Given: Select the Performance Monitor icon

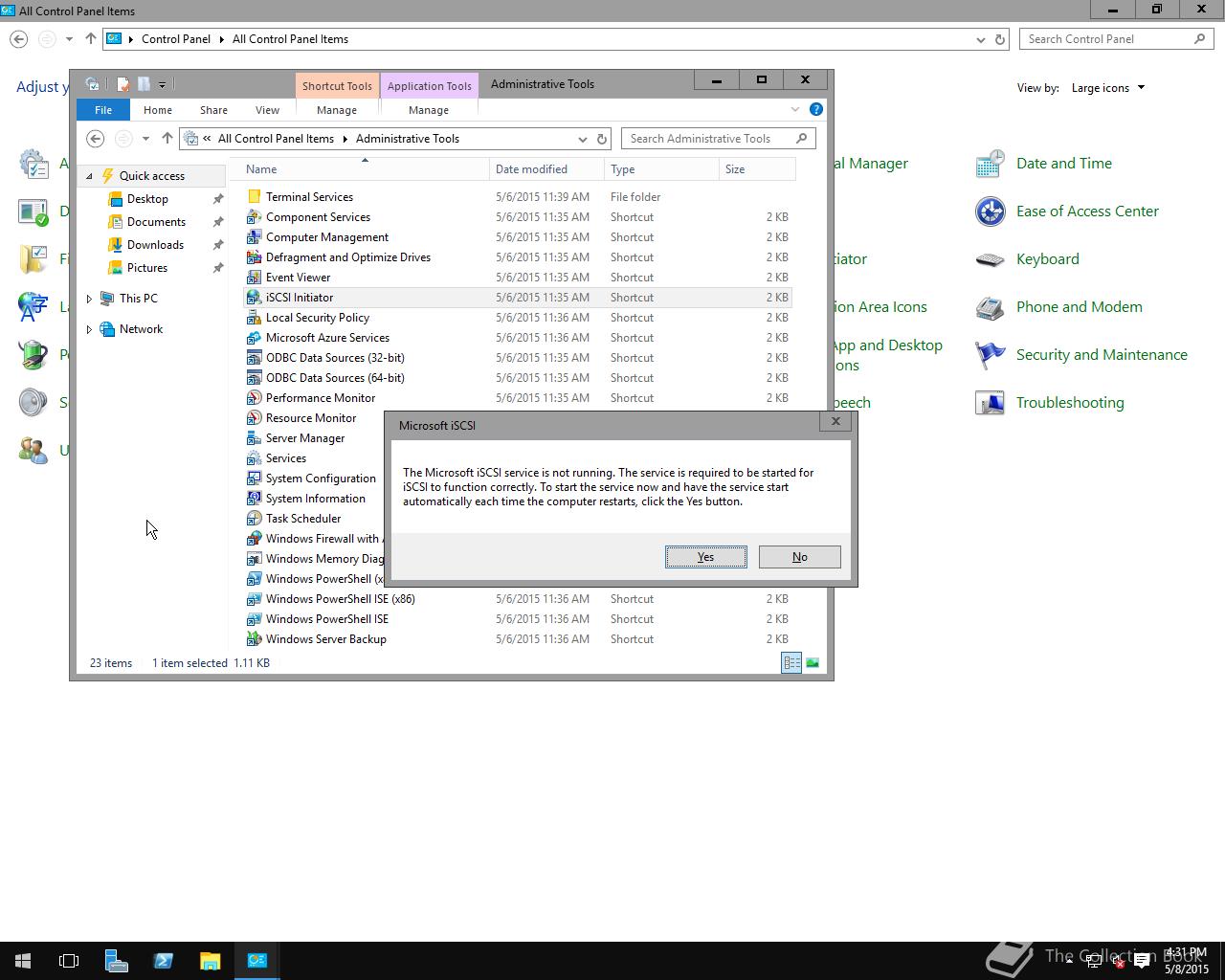Looking at the screenshot, I should click(x=254, y=398).
